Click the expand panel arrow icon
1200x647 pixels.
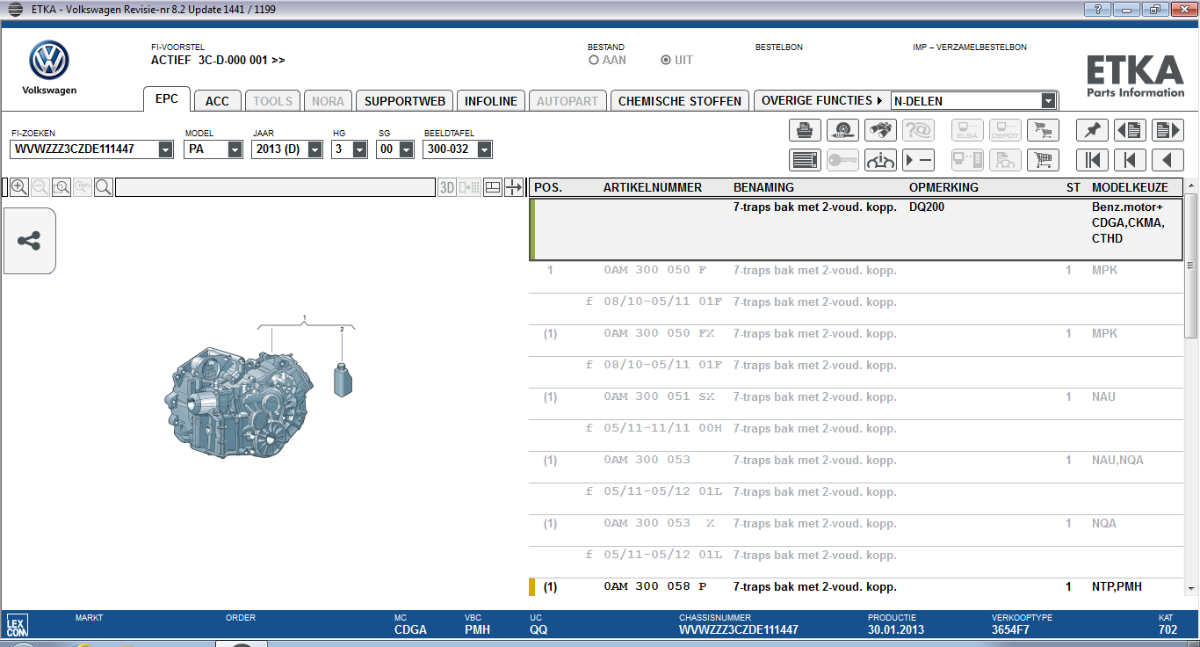tap(514, 187)
